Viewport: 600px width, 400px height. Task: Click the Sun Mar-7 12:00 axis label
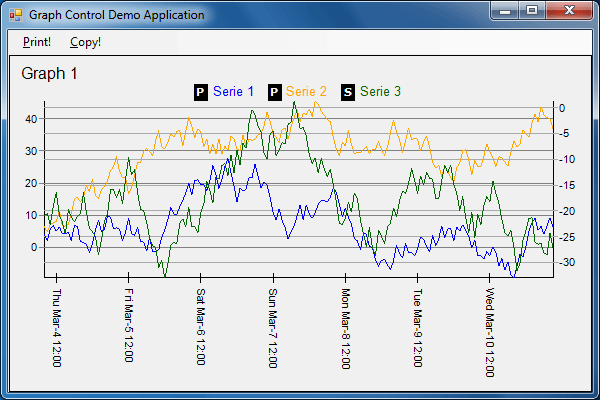(x=272, y=328)
